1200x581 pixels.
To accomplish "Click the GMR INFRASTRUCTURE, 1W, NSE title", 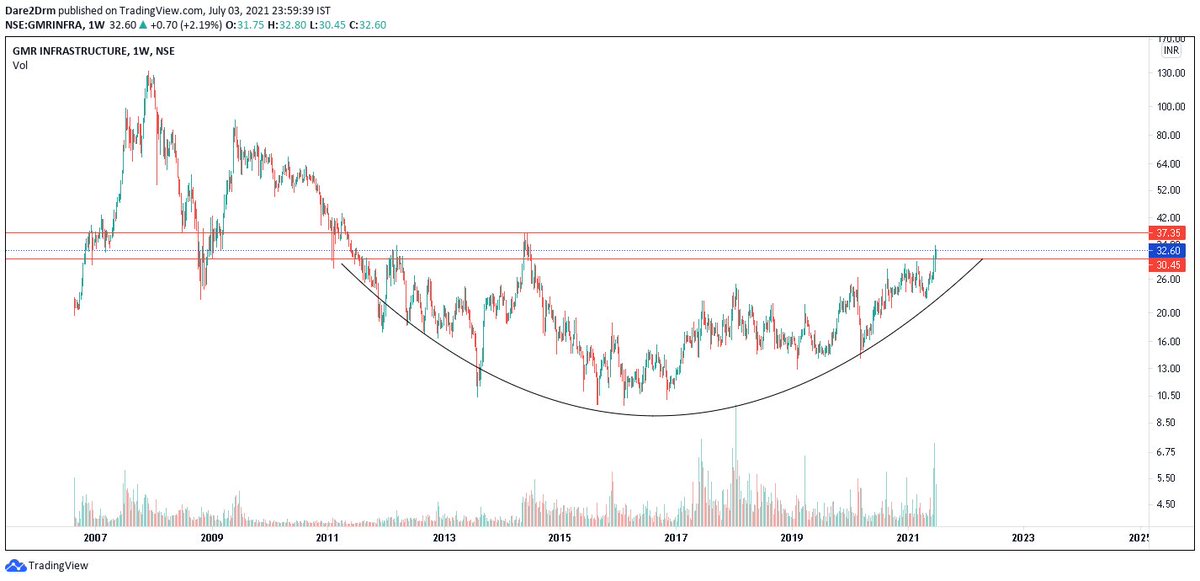I will click(93, 50).
